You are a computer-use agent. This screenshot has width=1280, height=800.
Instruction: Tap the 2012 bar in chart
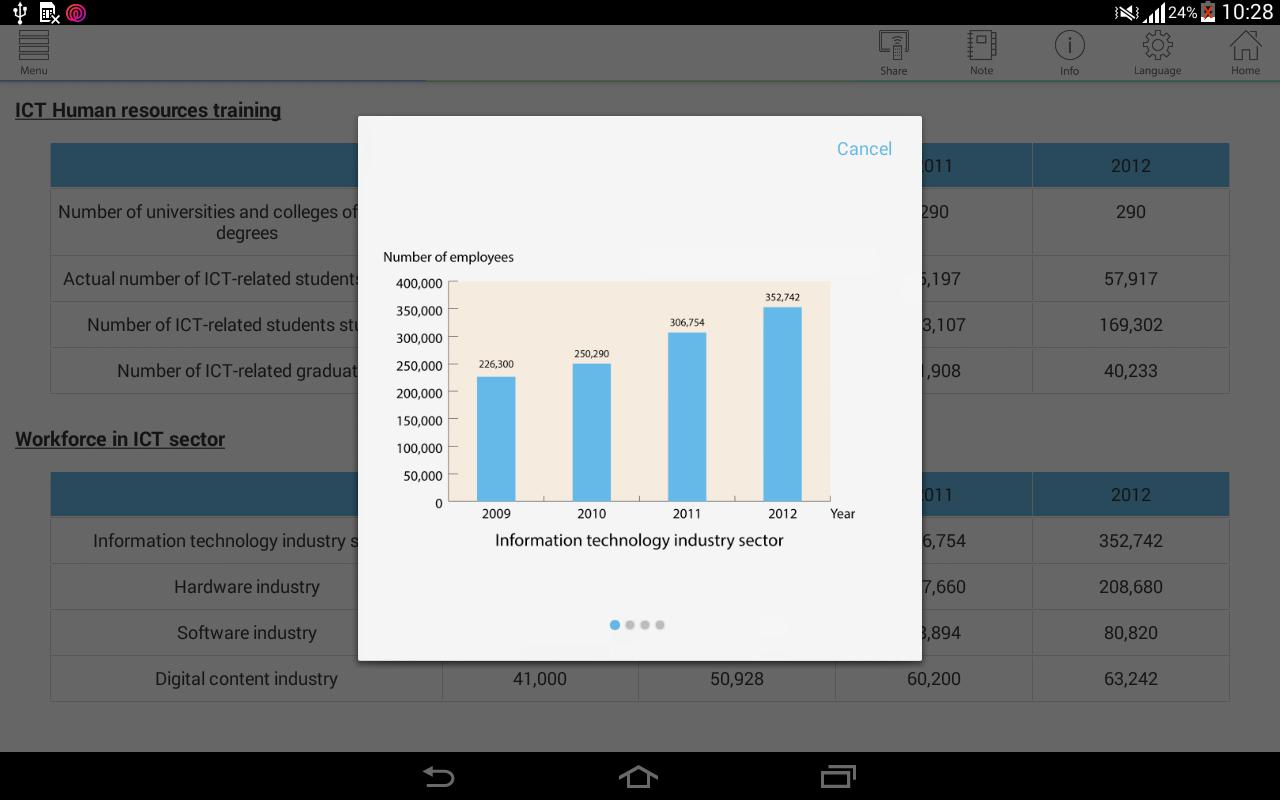[x=782, y=404]
